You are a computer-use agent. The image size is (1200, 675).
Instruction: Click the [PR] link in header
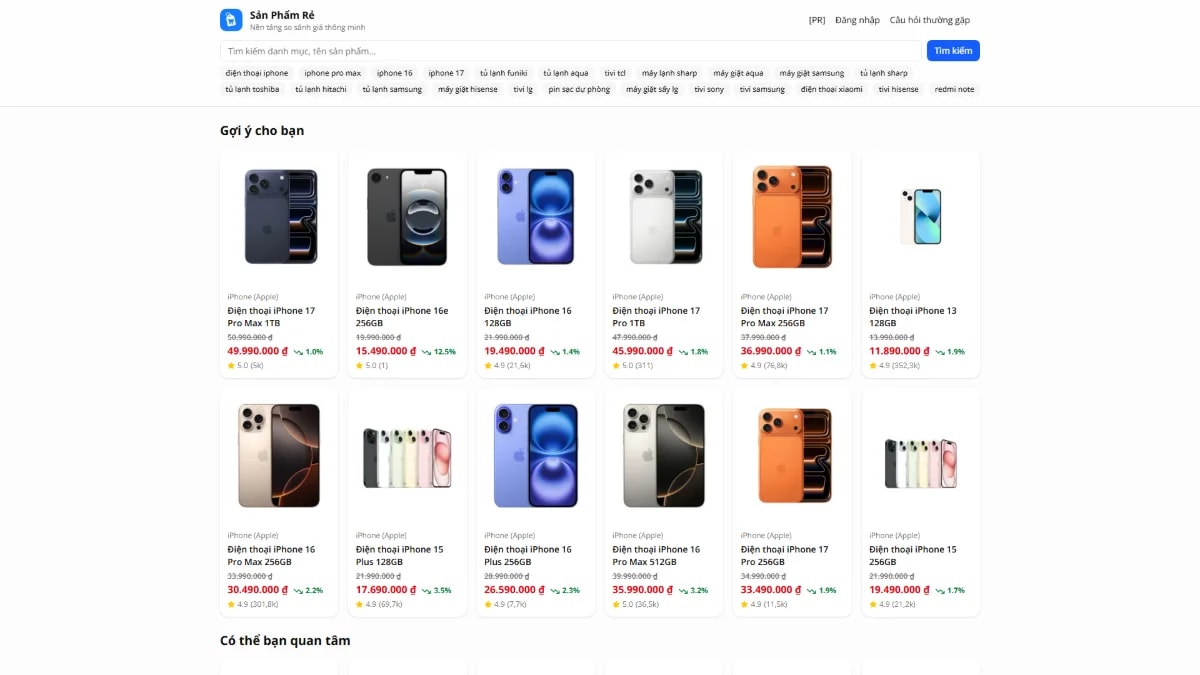(x=817, y=20)
